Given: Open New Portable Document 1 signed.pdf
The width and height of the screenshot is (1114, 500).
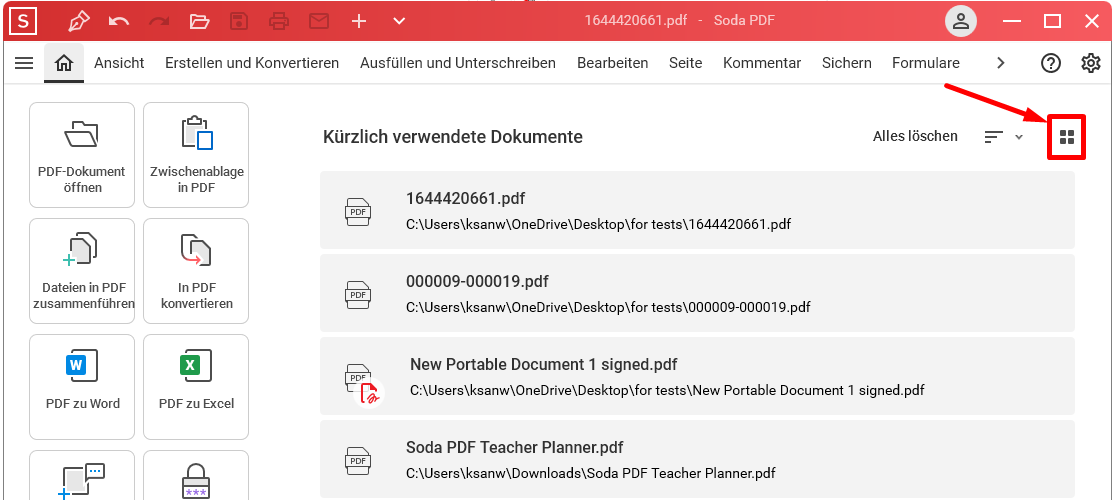Looking at the screenshot, I should pyautogui.click(x=697, y=376).
